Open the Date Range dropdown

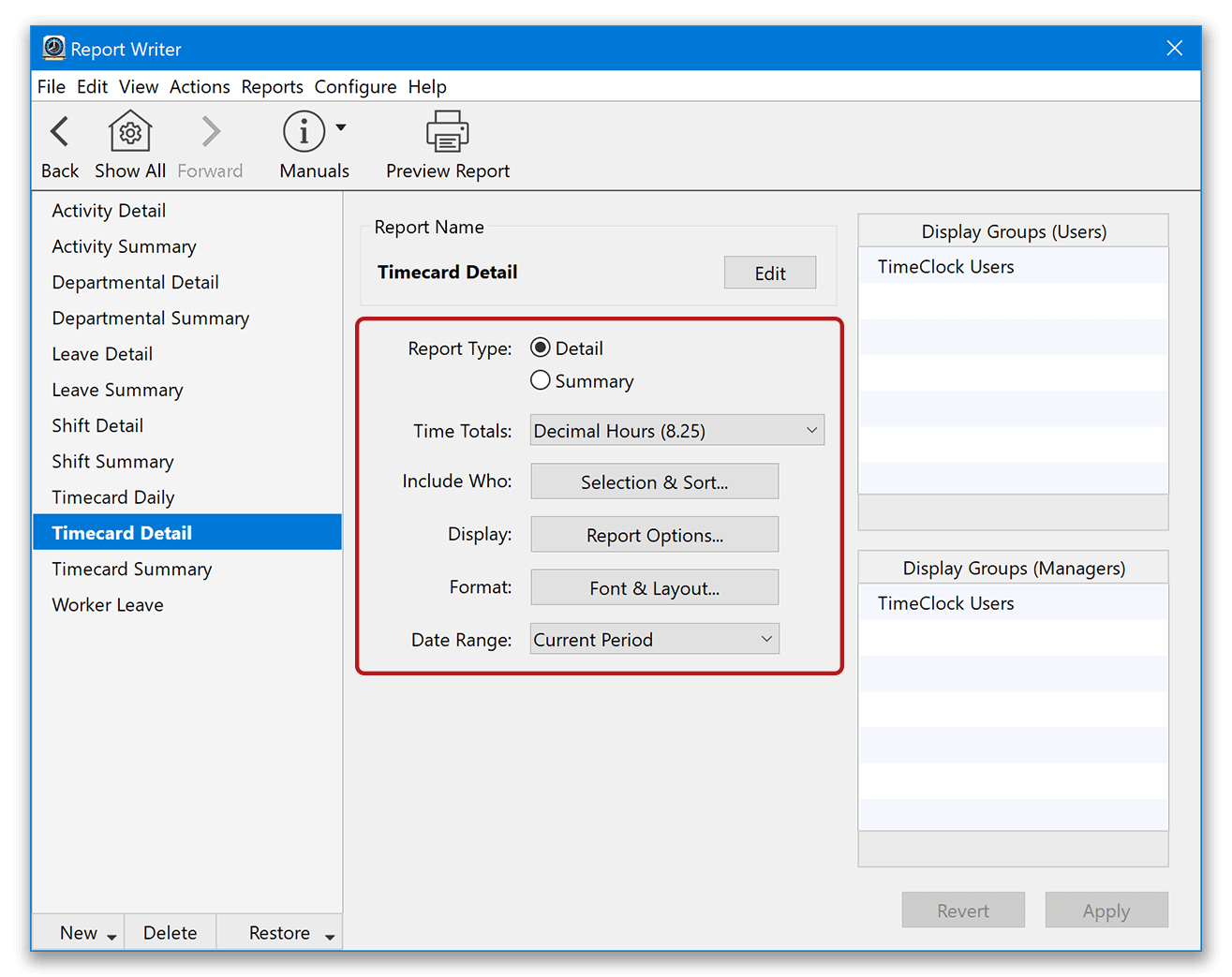coord(654,639)
